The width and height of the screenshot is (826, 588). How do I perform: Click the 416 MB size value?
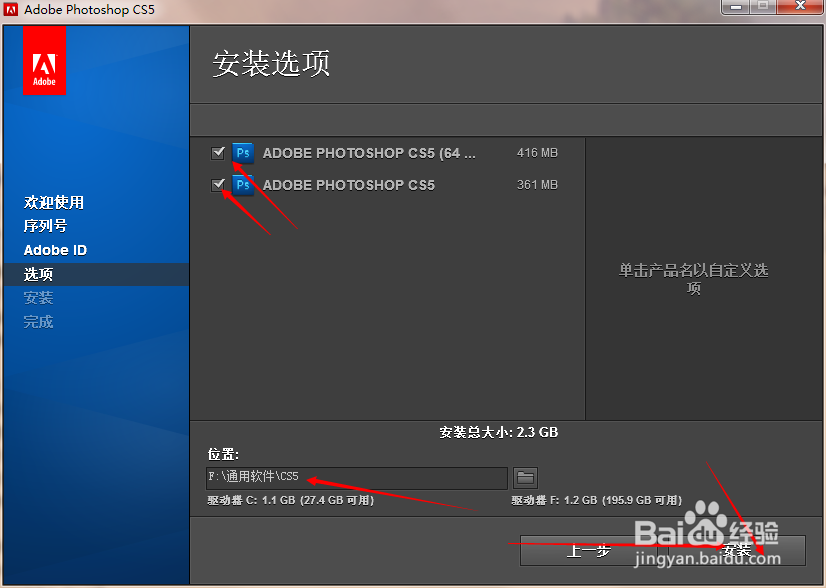tap(537, 153)
